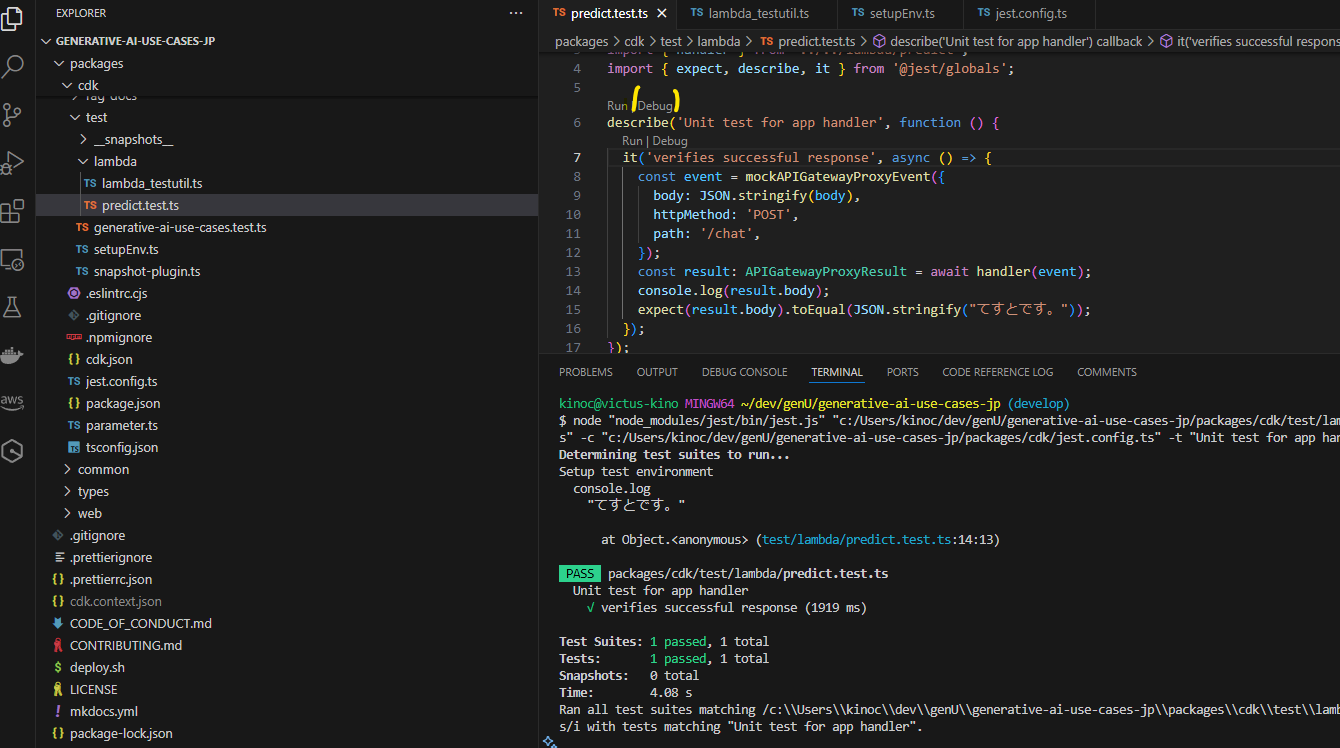Open cdk.context.json in the explorer

point(115,601)
